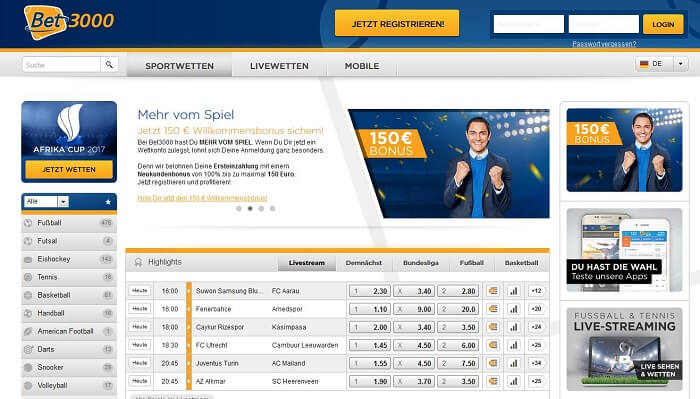
Task: Open the Teste unsere Apps banner
Action: click(624, 250)
